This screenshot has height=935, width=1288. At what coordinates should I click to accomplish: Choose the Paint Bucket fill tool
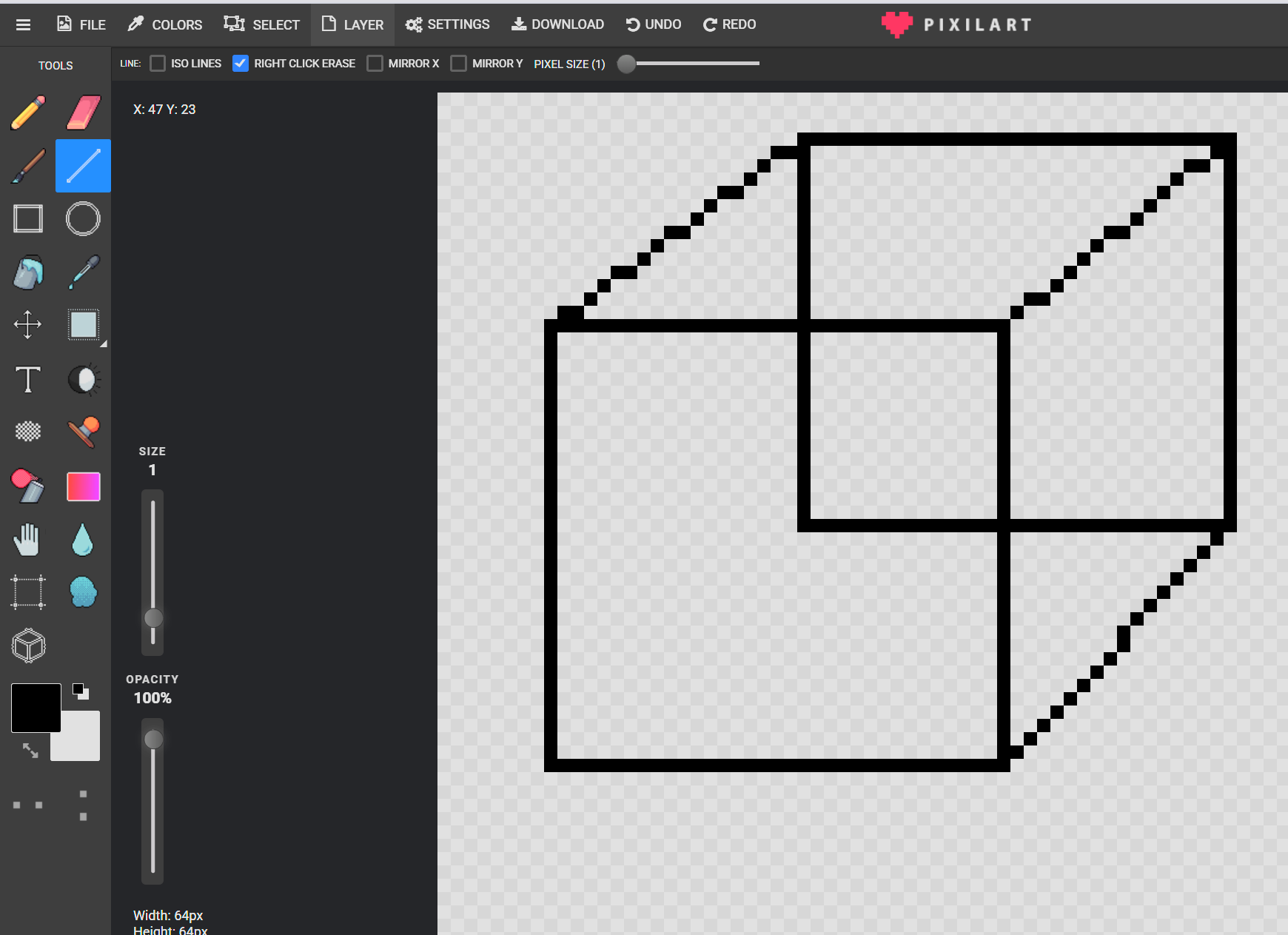pyautogui.click(x=28, y=272)
